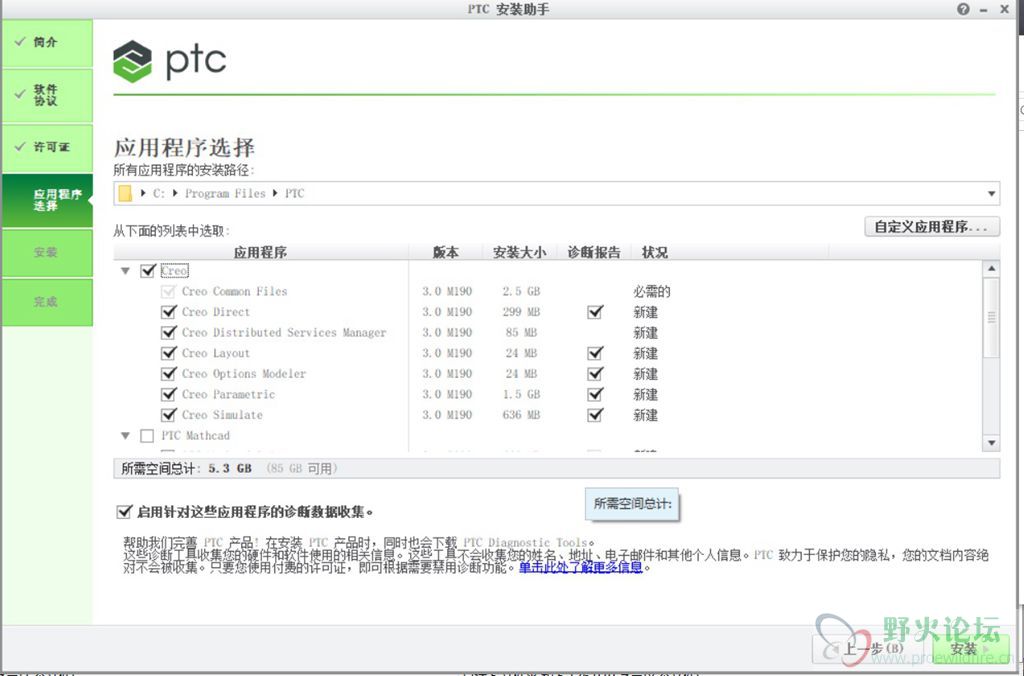Click the Program Files path segment
Screen dimensions: 1024x676
(x=225, y=193)
